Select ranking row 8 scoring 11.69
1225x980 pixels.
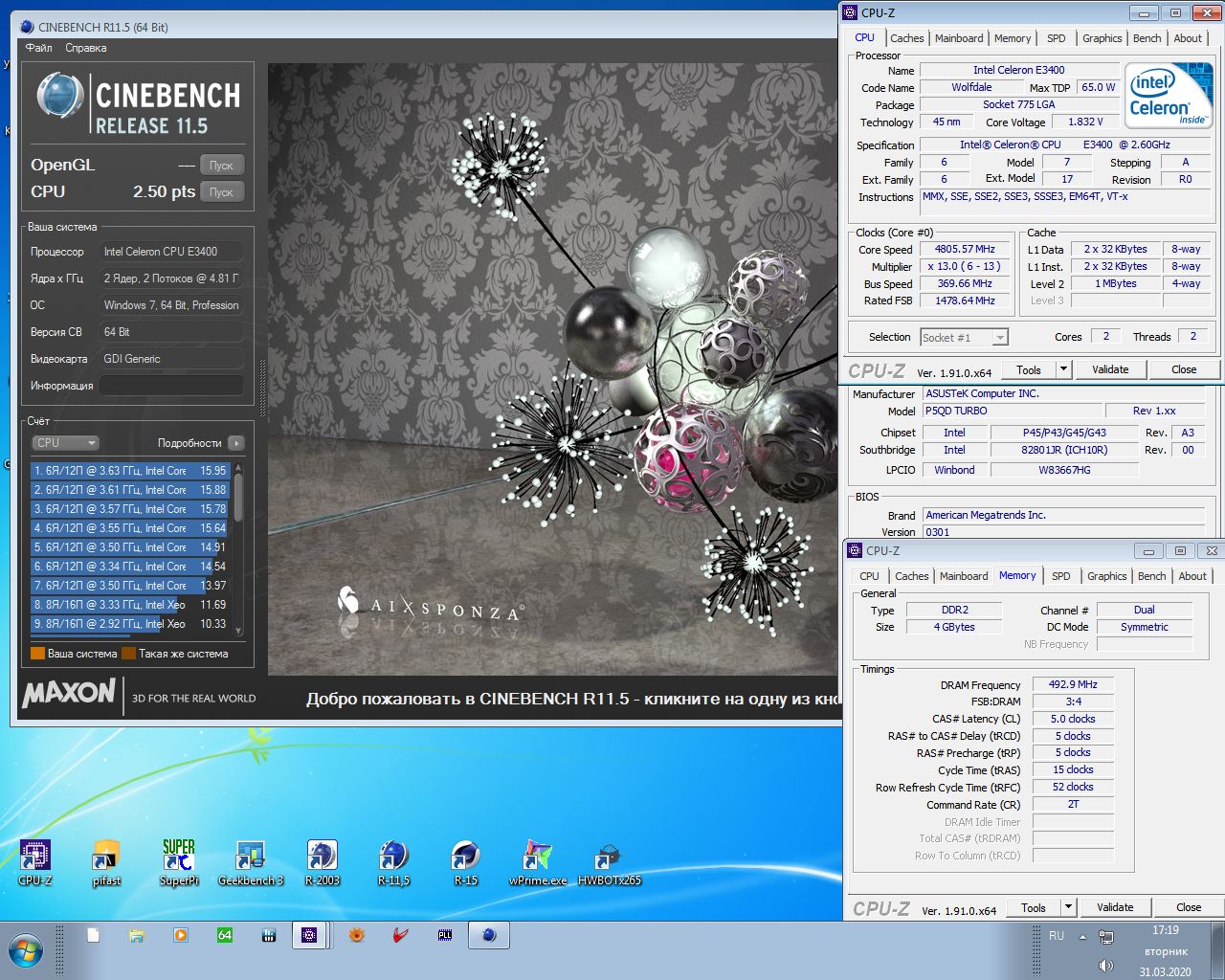130,605
